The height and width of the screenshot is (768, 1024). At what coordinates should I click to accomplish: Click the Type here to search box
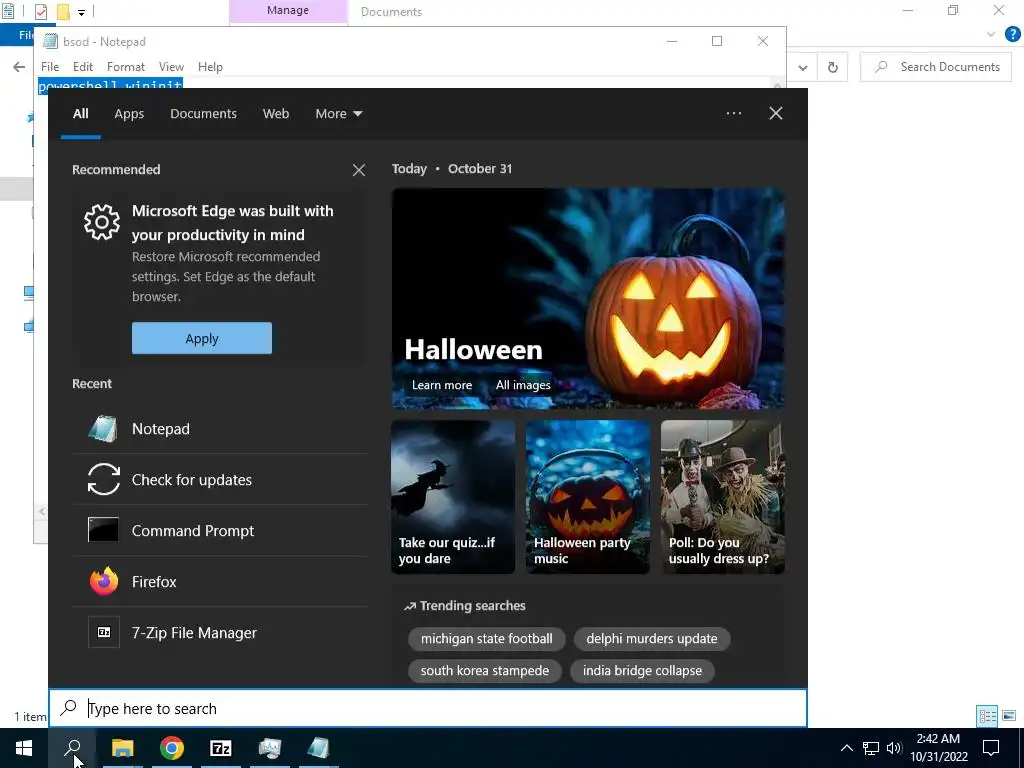click(428, 709)
